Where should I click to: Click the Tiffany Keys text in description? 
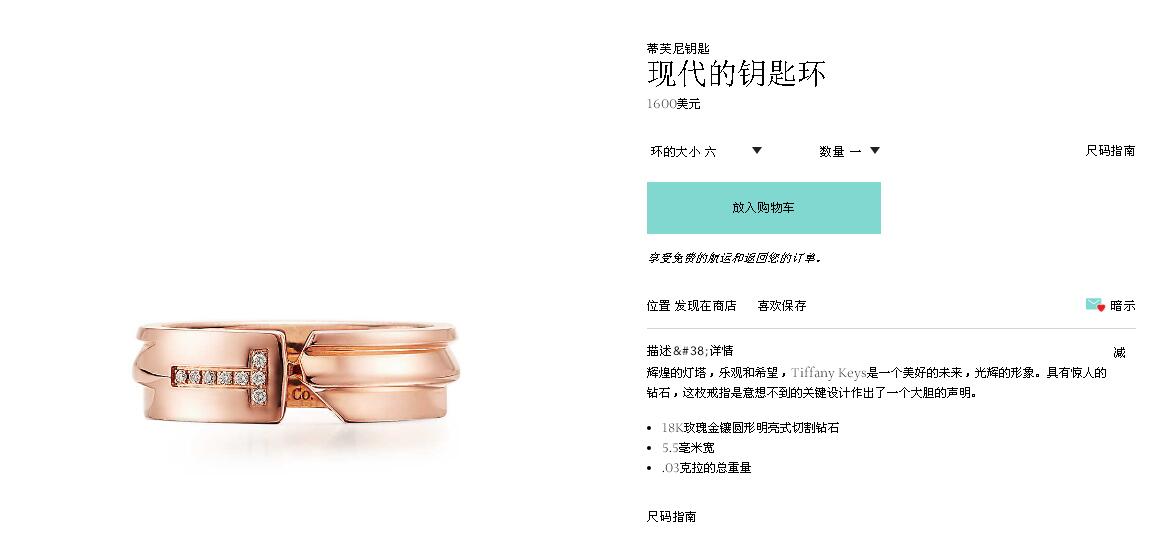click(x=829, y=372)
